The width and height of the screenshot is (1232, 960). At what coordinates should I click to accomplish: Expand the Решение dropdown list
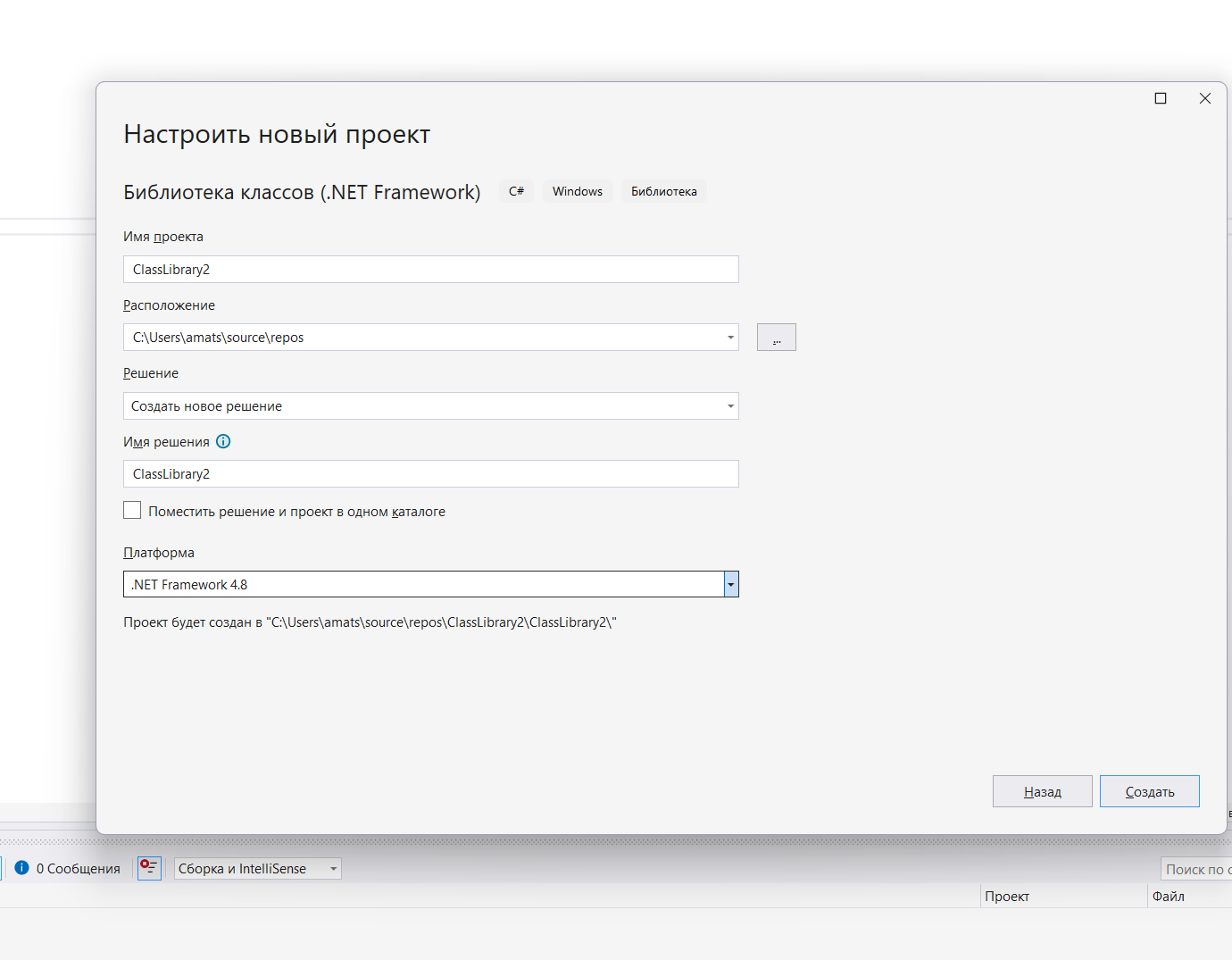pos(730,406)
